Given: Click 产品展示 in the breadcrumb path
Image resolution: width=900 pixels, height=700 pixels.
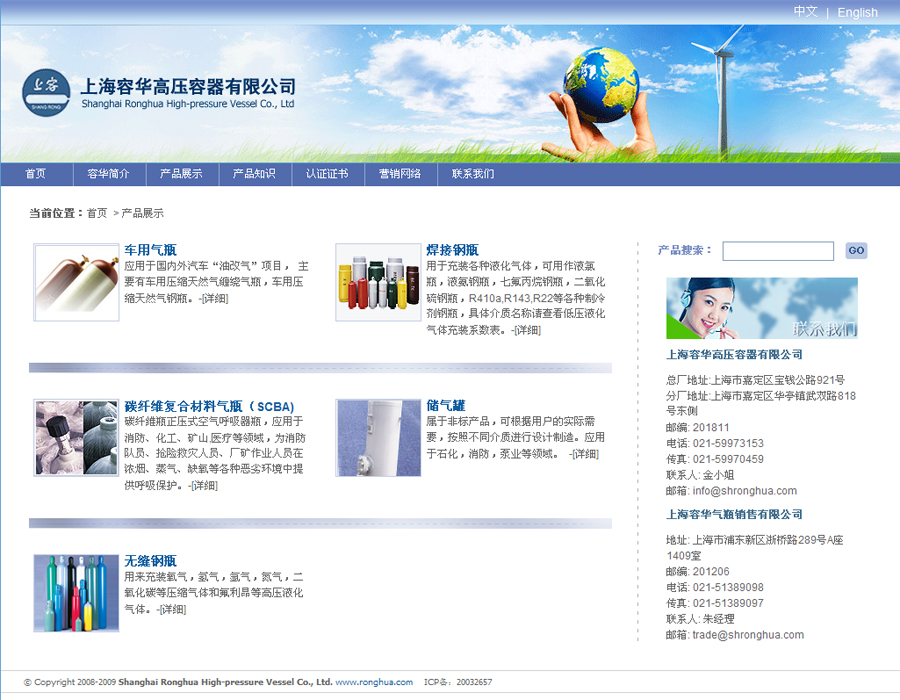Looking at the screenshot, I should (x=142, y=213).
